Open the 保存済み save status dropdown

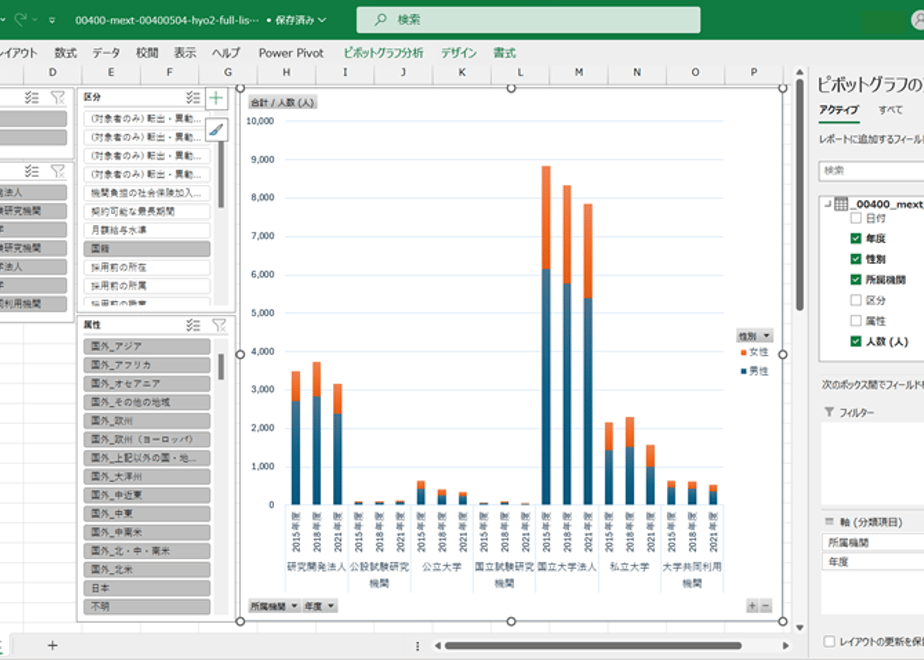pos(299,20)
